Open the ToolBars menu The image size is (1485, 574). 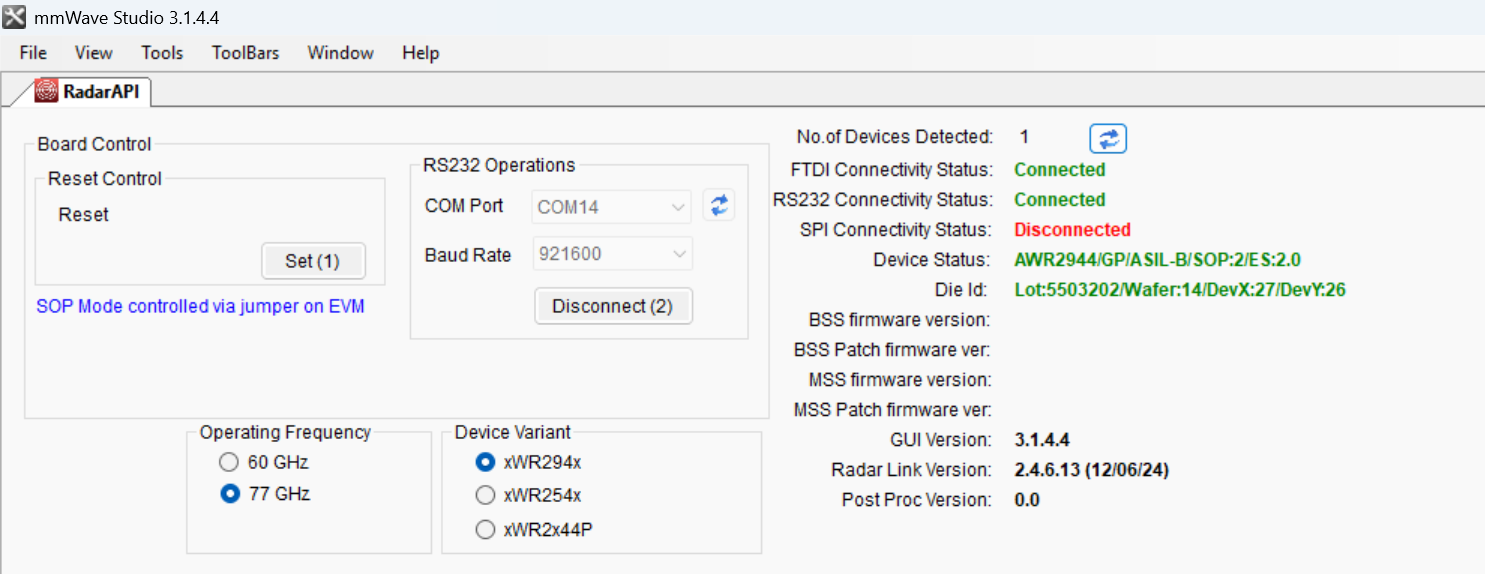pyautogui.click(x=246, y=53)
